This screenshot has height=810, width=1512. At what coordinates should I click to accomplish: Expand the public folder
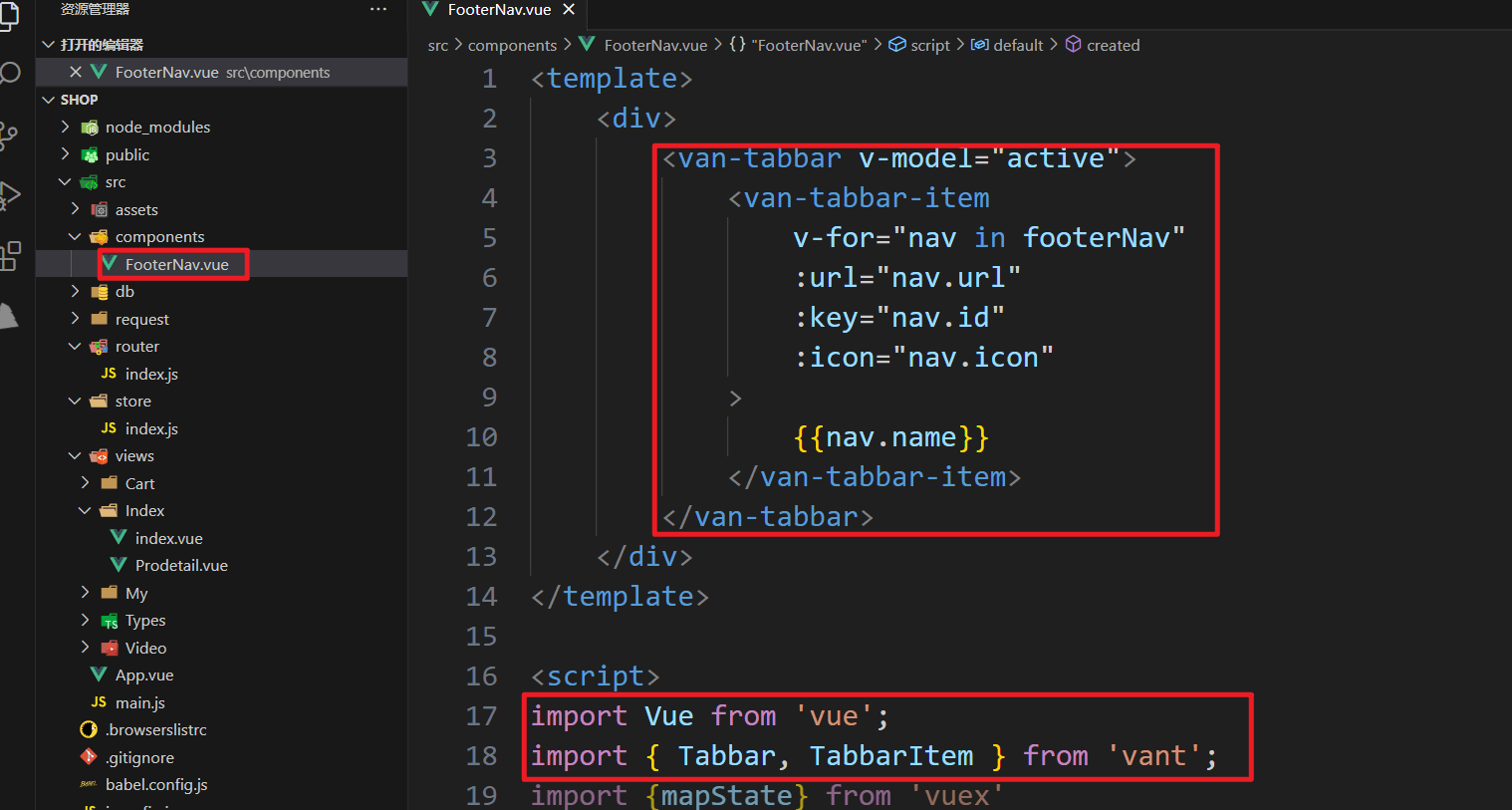pyautogui.click(x=66, y=154)
